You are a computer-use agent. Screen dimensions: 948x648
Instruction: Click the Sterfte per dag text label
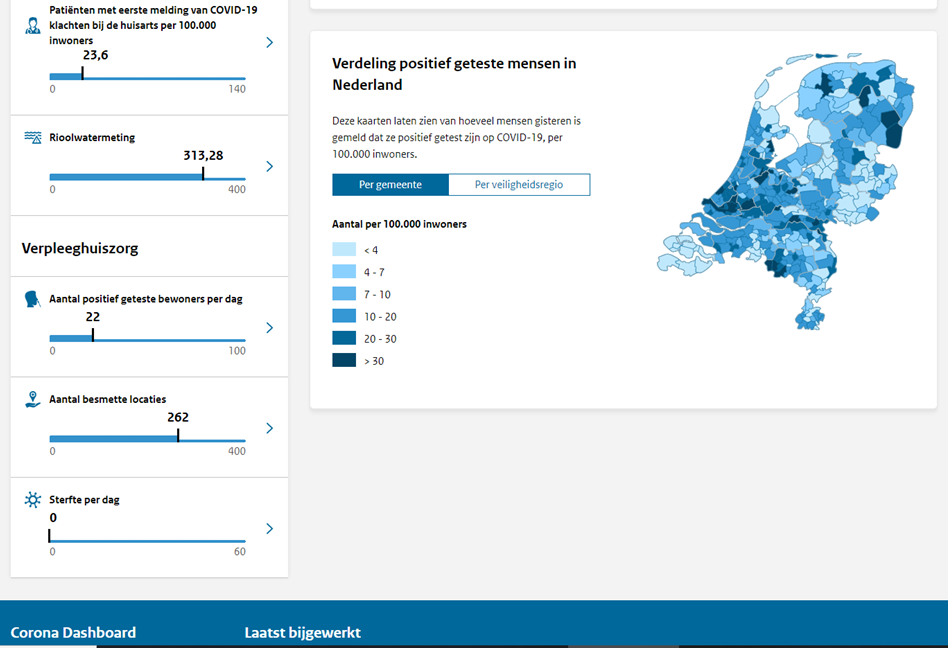(84, 500)
